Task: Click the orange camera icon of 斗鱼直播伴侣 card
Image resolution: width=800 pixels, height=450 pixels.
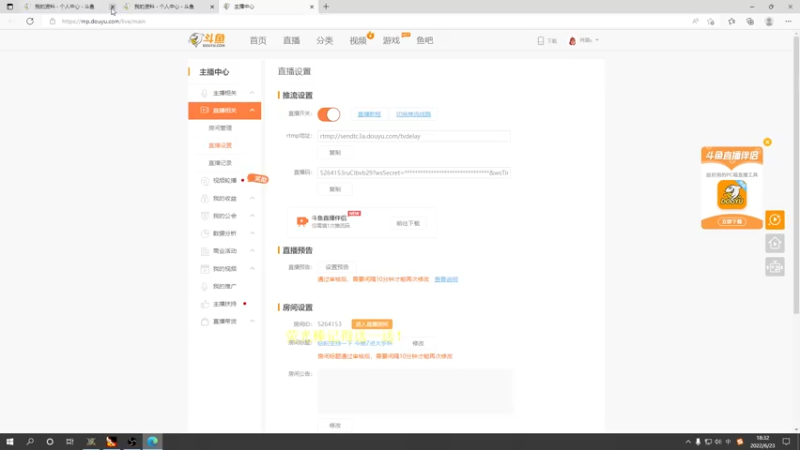Action: tap(302, 221)
